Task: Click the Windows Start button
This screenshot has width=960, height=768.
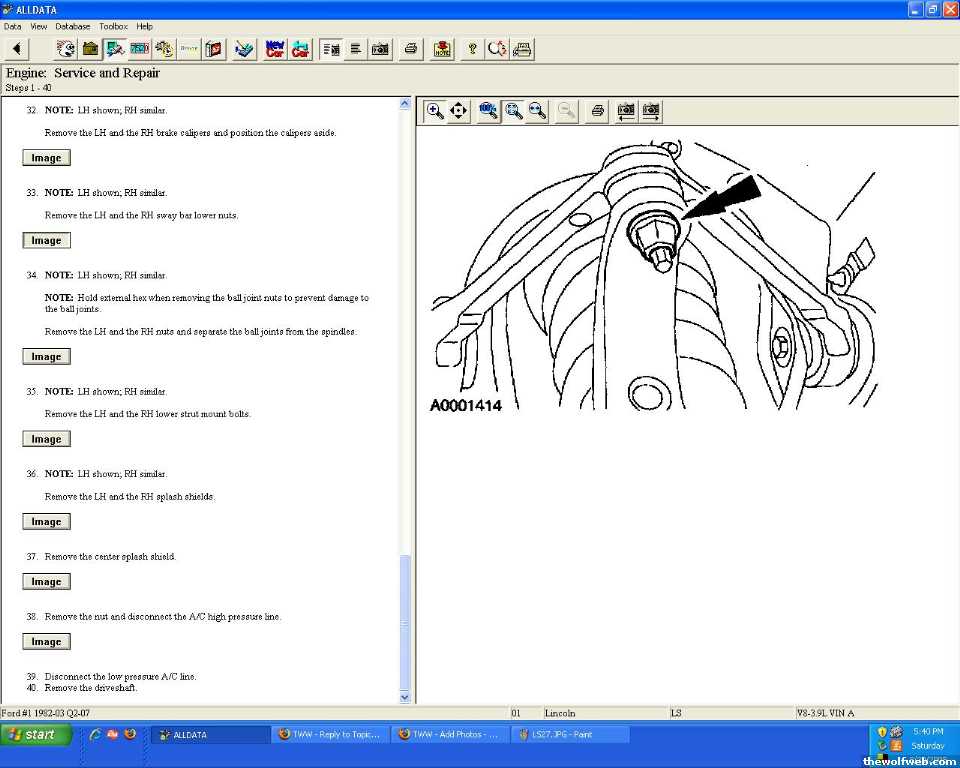Action: (x=36, y=734)
